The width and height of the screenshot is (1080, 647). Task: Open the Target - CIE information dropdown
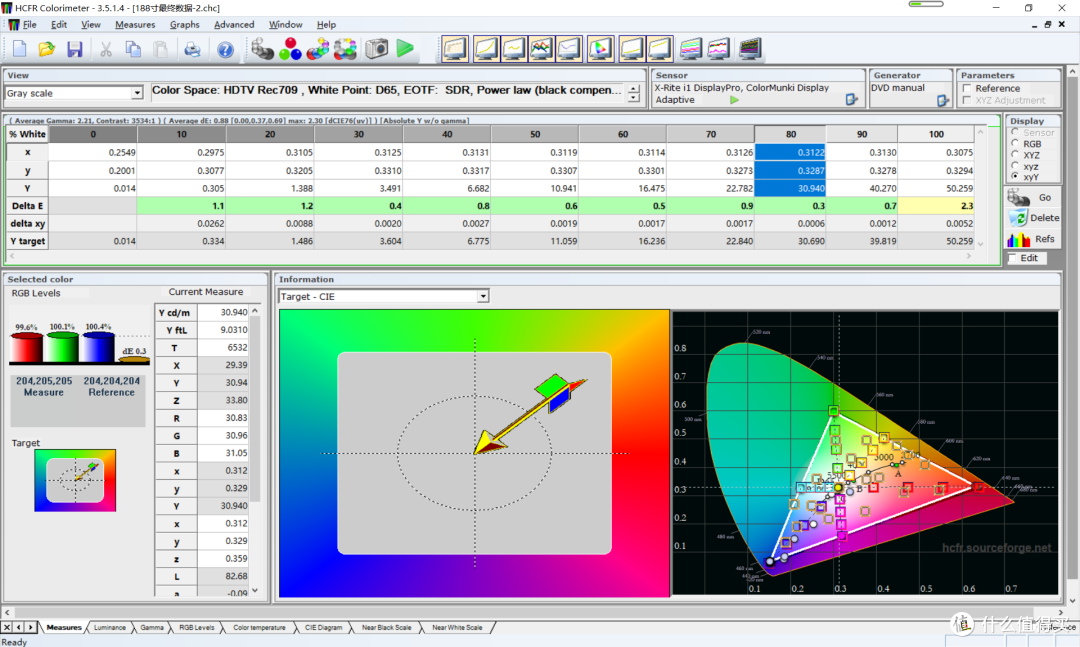pyautogui.click(x=483, y=296)
